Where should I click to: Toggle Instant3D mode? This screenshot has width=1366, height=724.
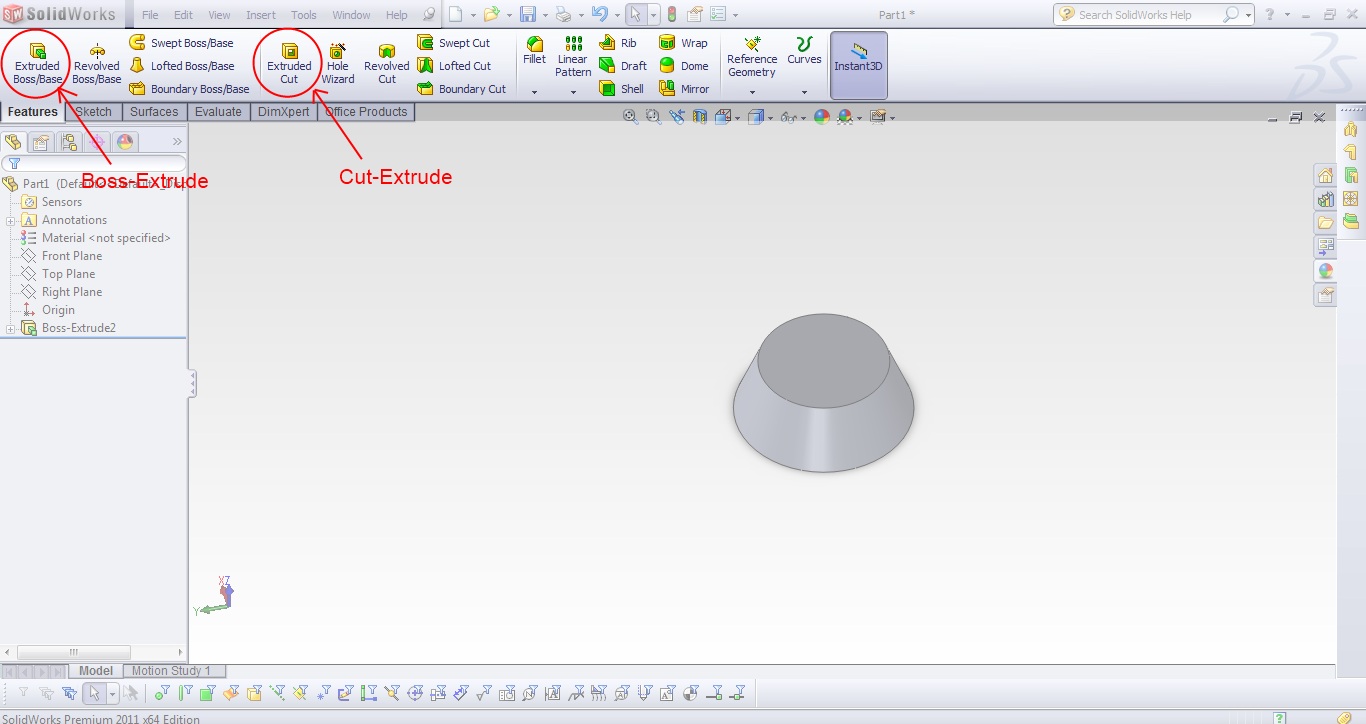pyautogui.click(x=858, y=62)
